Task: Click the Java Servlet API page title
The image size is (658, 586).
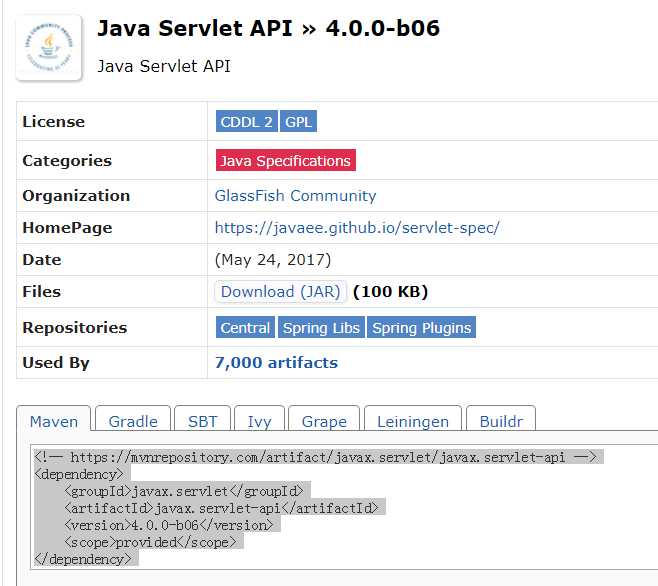Action: [268, 28]
